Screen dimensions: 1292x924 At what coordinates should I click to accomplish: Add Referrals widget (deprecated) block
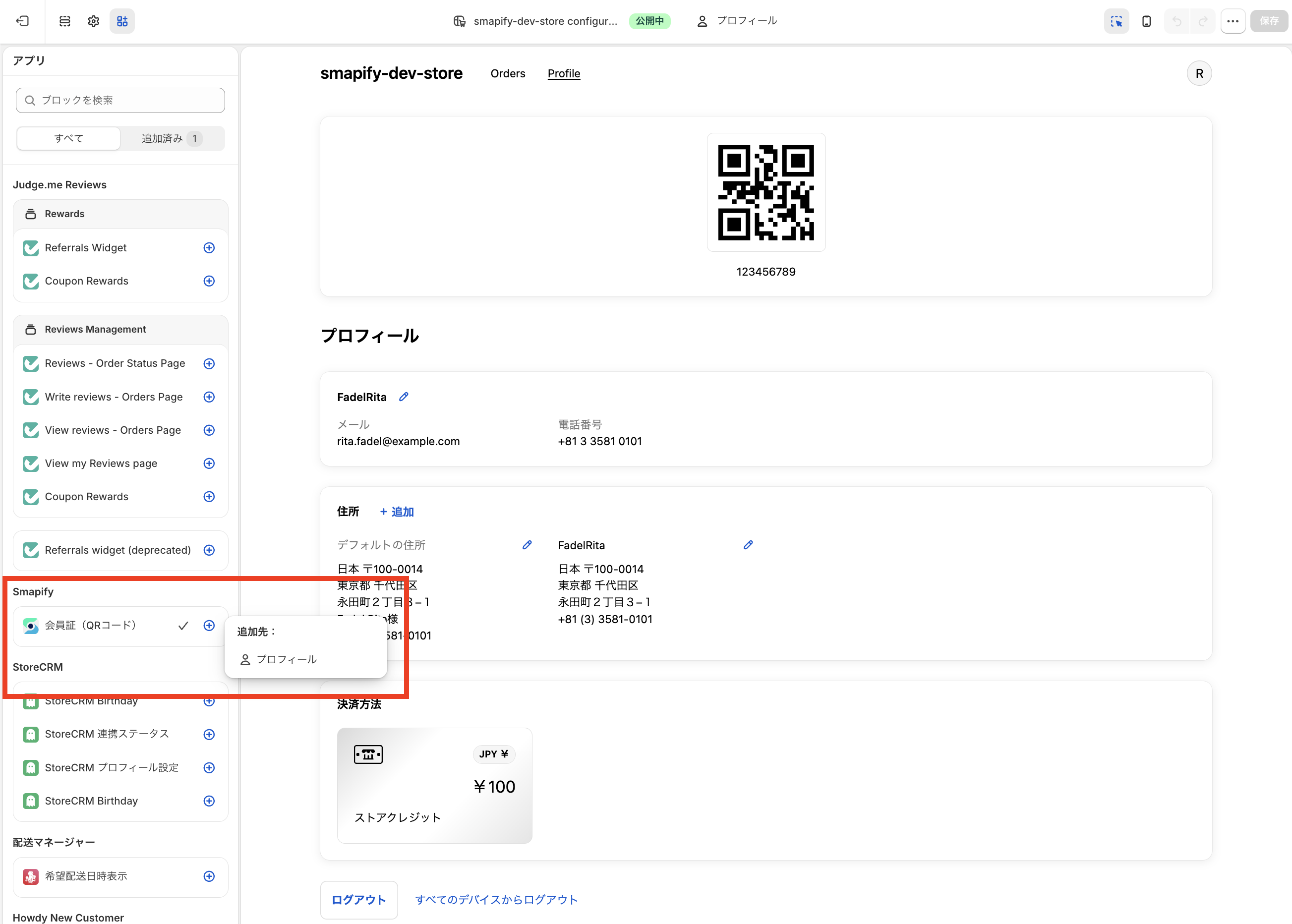pyautogui.click(x=209, y=550)
